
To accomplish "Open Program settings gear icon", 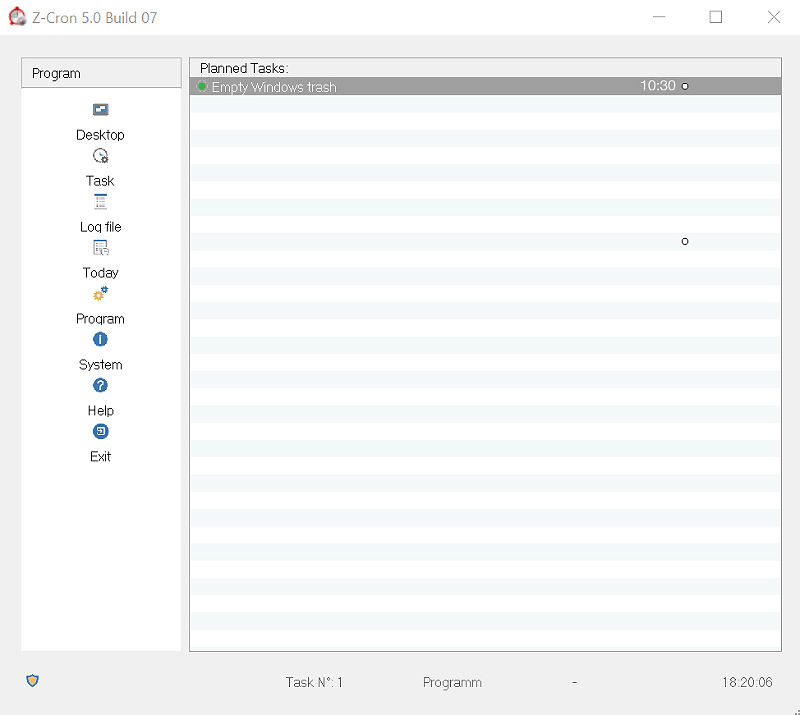I will point(101,293).
